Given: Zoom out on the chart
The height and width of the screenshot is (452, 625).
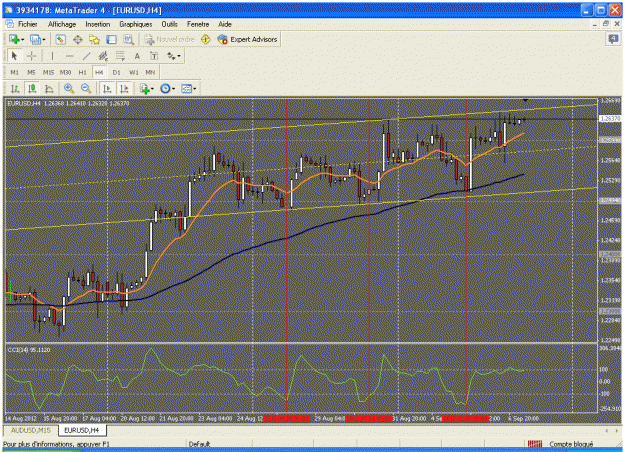Looking at the screenshot, I should 86,88.
